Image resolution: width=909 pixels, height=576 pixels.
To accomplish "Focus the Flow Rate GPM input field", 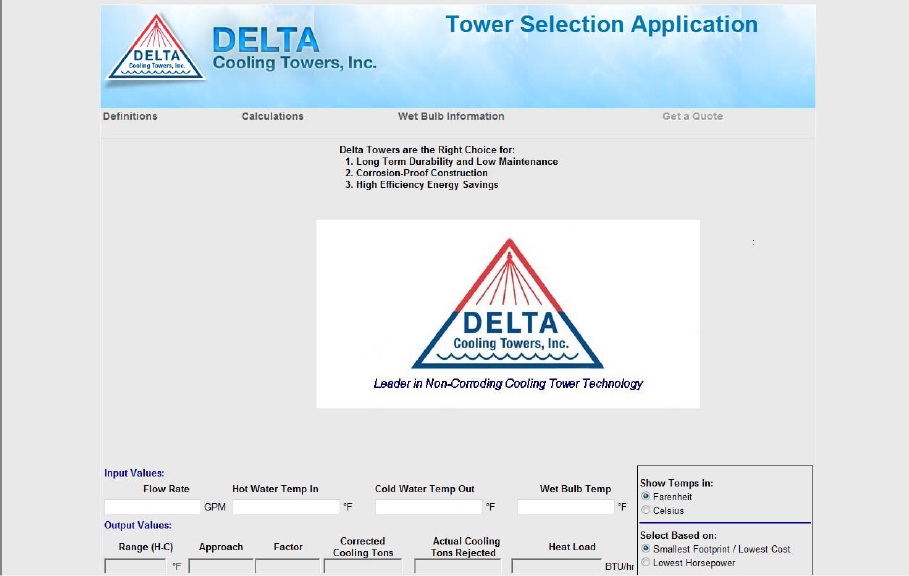I will point(152,507).
